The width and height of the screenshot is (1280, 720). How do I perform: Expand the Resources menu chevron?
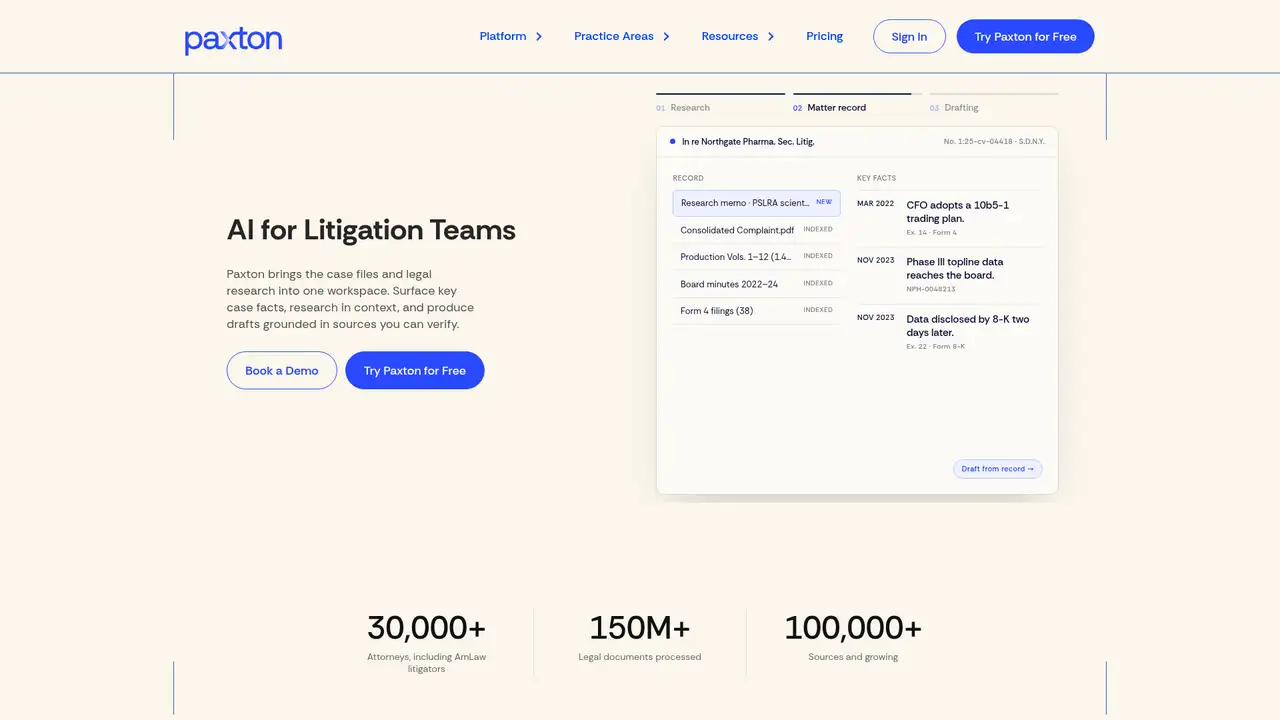tap(771, 37)
